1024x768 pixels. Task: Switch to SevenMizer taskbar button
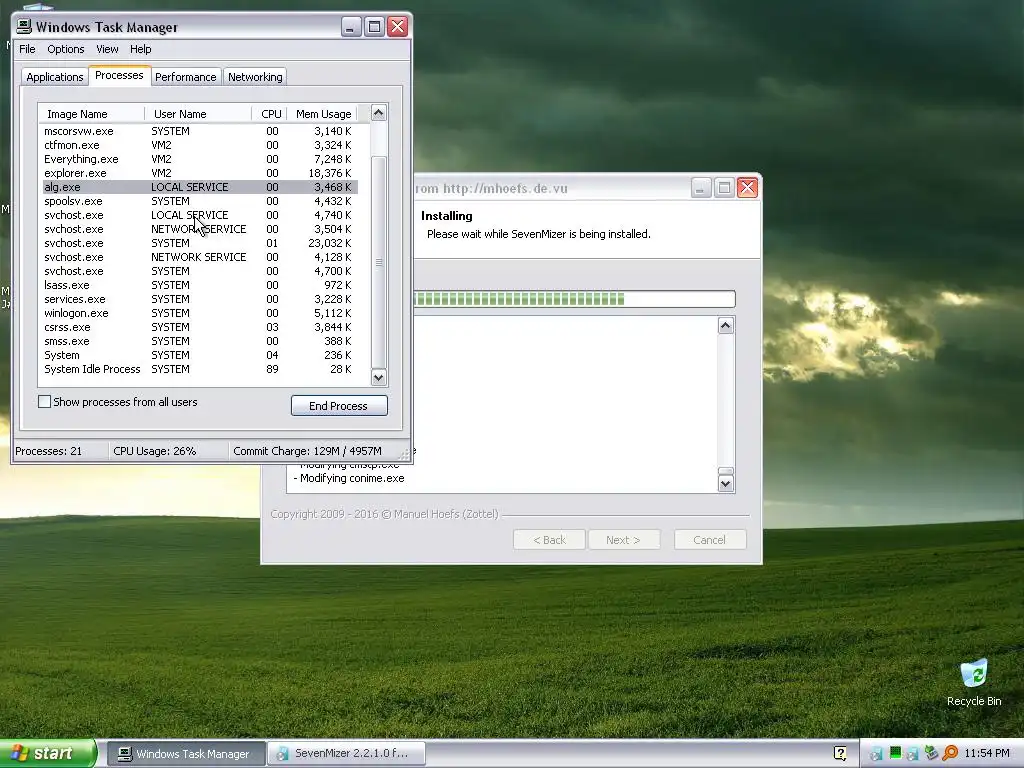346,754
